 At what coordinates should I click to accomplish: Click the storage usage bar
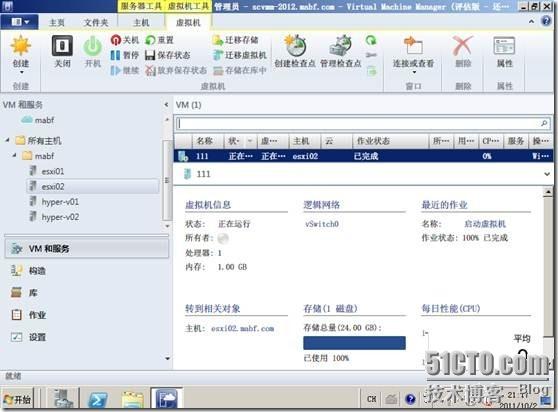[x=354, y=343]
